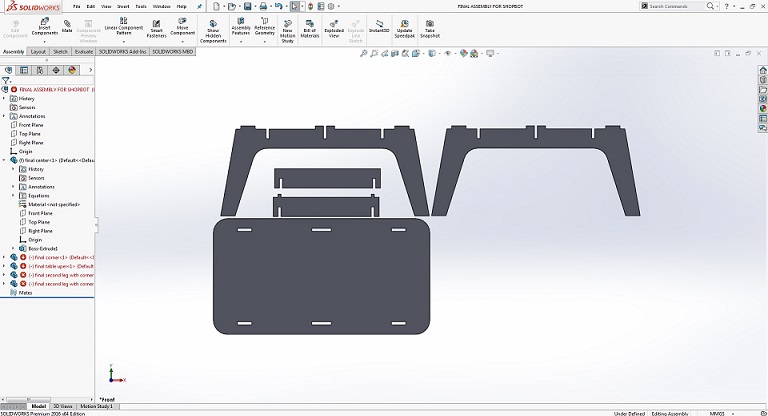Viewport: 768px width, 416px height.
Task: Switch to the FeatureManager design tree tab
Action: tap(8, 70)
